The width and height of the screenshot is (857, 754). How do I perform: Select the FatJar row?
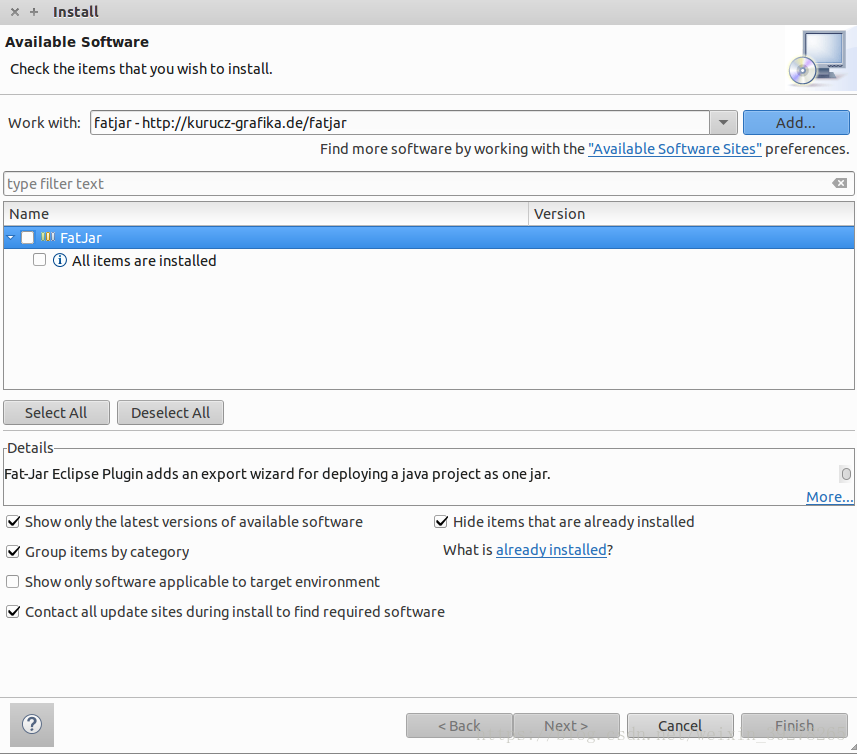click(x=429, y=237)
